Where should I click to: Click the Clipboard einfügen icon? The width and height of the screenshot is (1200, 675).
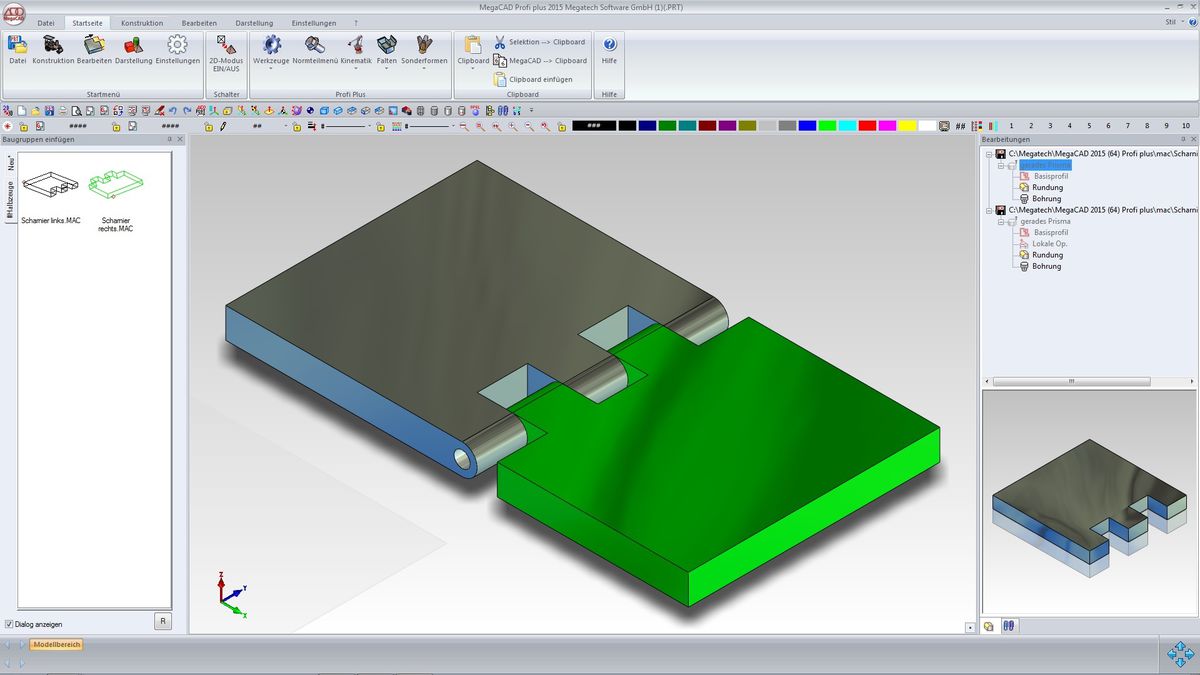[501, 79]
